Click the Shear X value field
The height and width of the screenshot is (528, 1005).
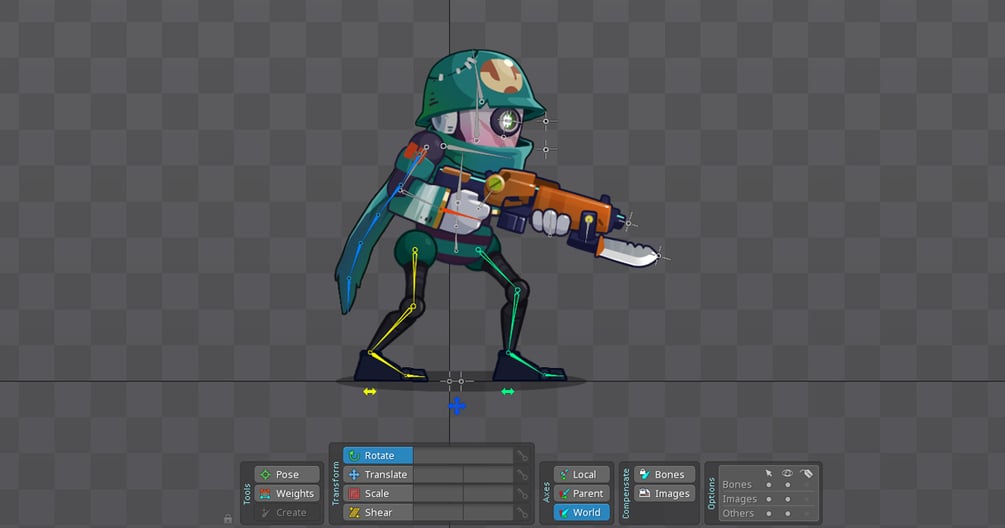pyautogui.click(x=438, y=513)
